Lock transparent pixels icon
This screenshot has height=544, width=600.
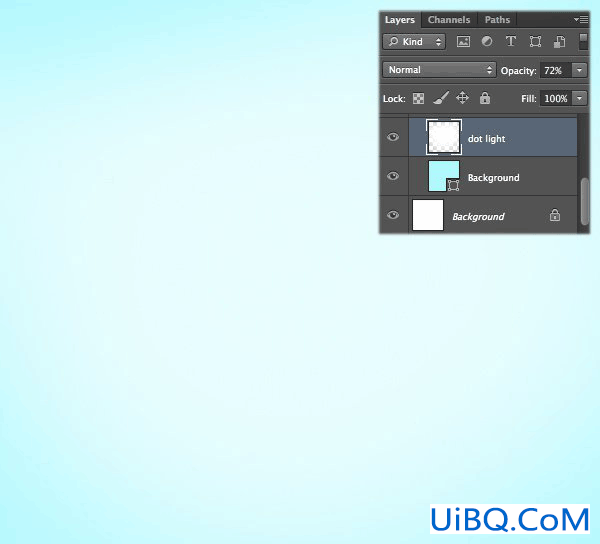tap(418, 98)
